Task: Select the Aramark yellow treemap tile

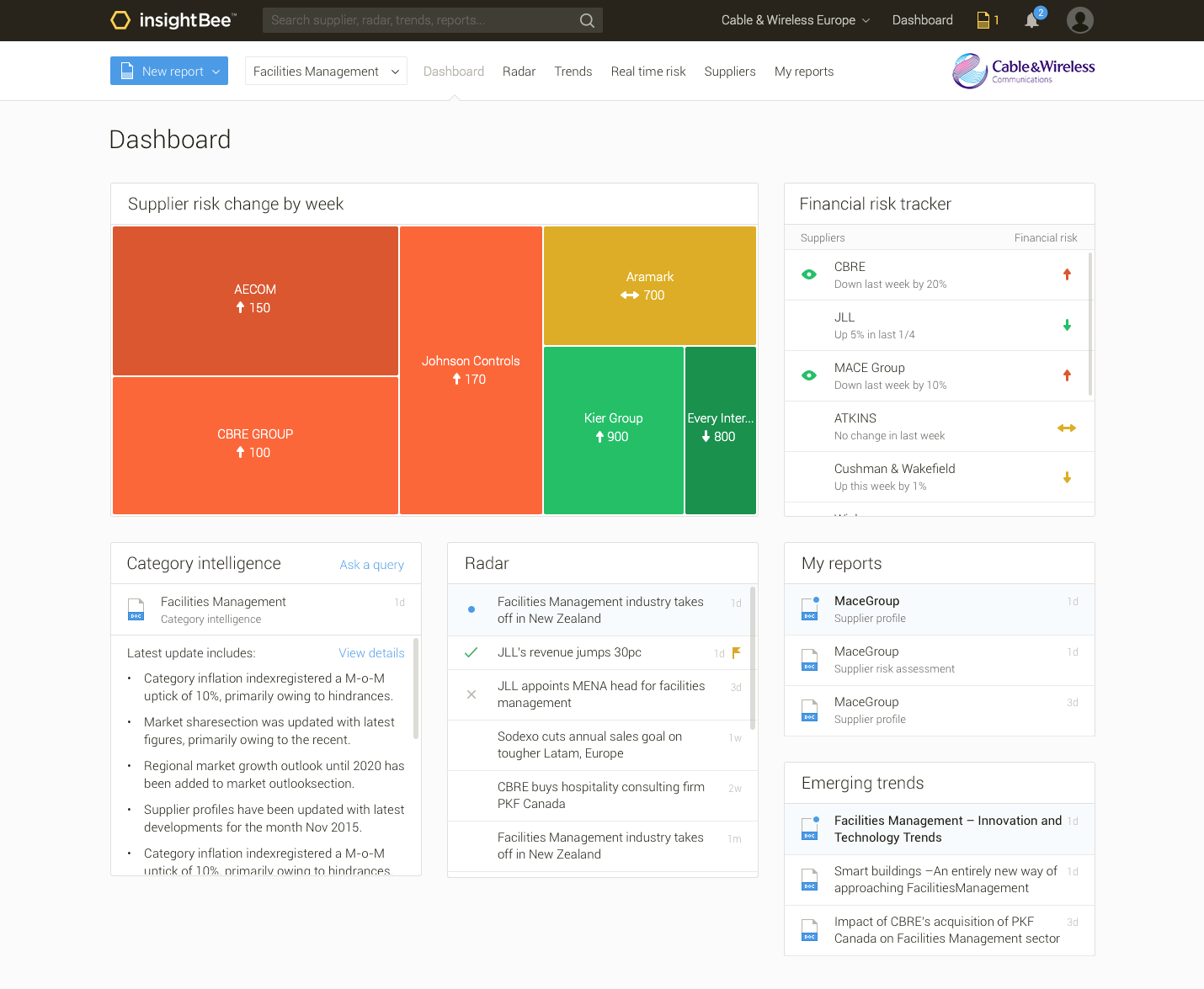Action: [650, 285]
